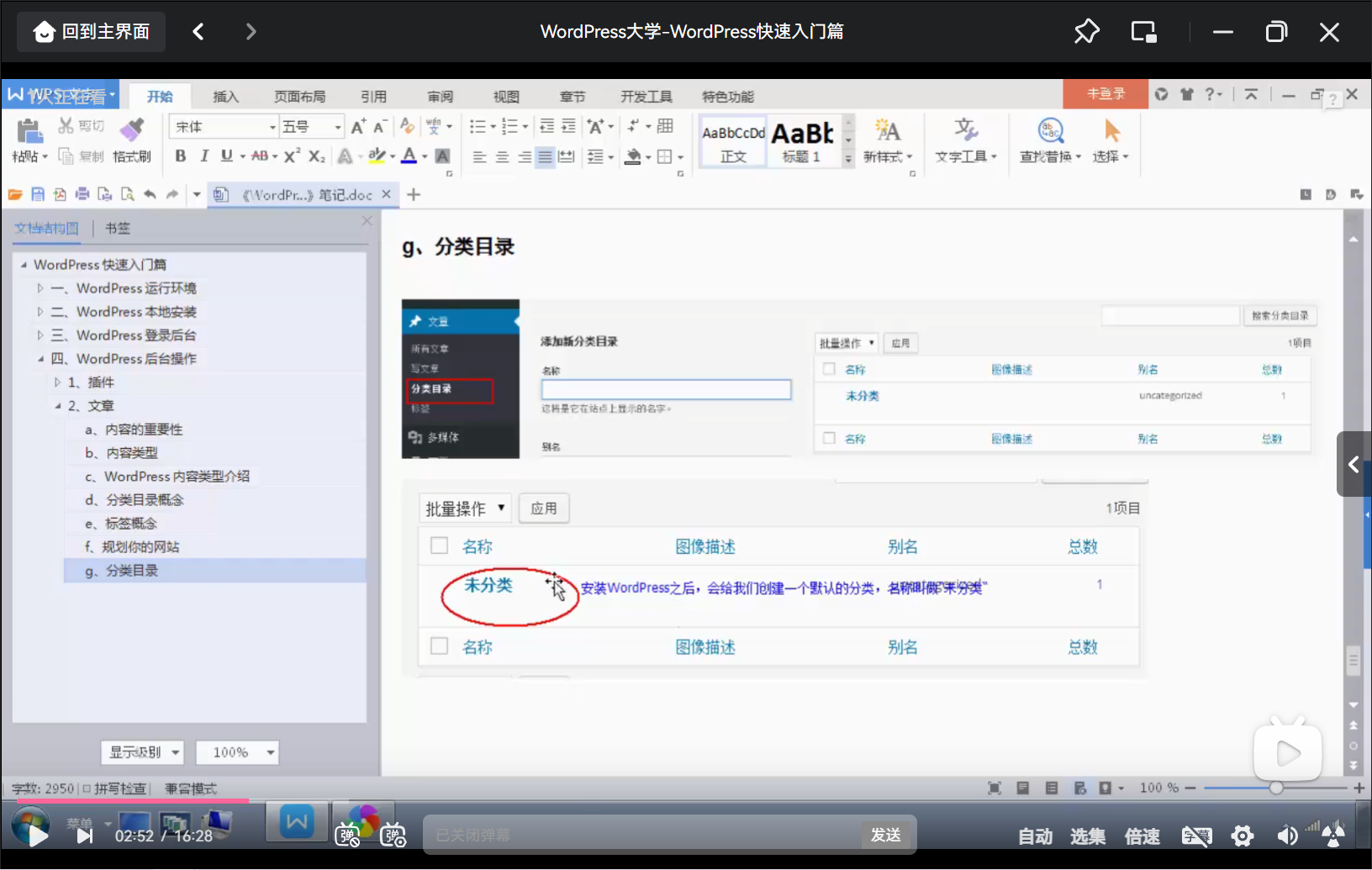This screenshot has width=1372, height=870.
Task: Open the 批量操作 dropdown
Action: point(465,509)
